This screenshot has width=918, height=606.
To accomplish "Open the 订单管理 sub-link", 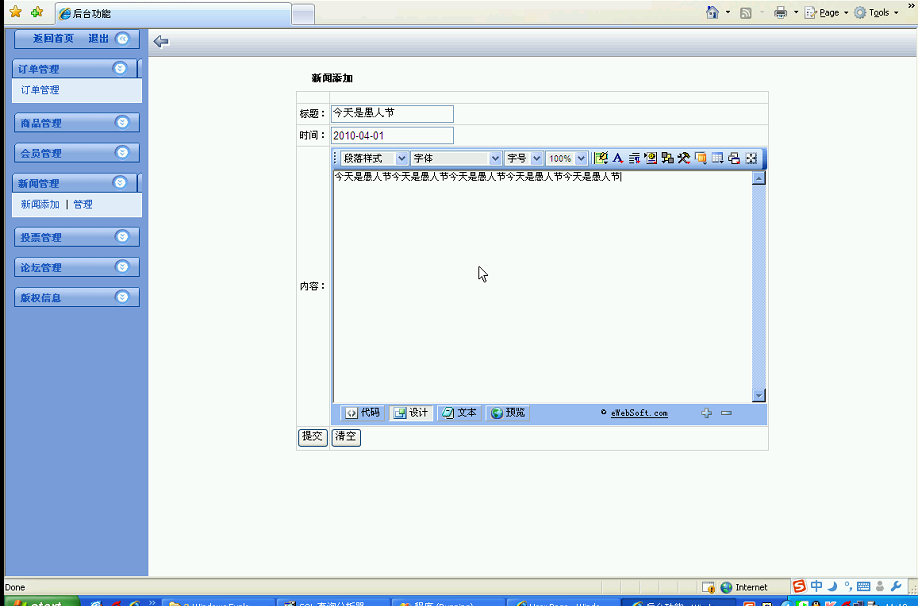I will [x=40, y=90].
